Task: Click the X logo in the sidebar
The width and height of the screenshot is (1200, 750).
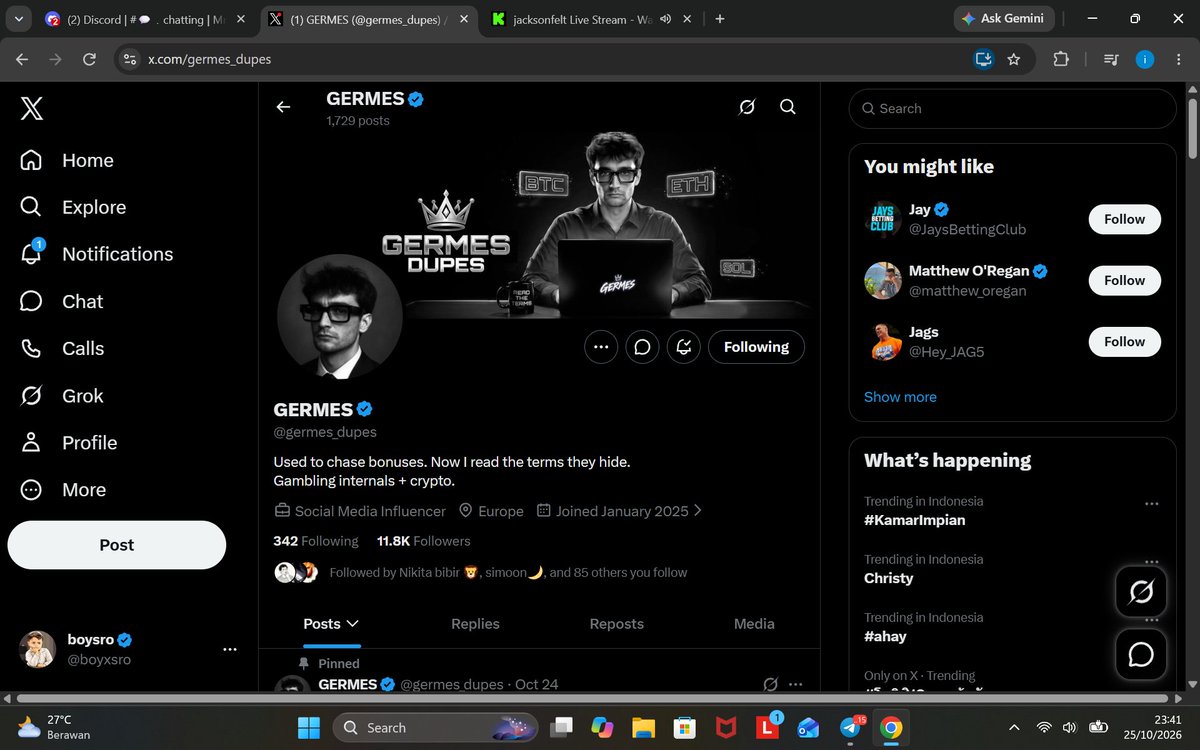Action: click(32, 109)
